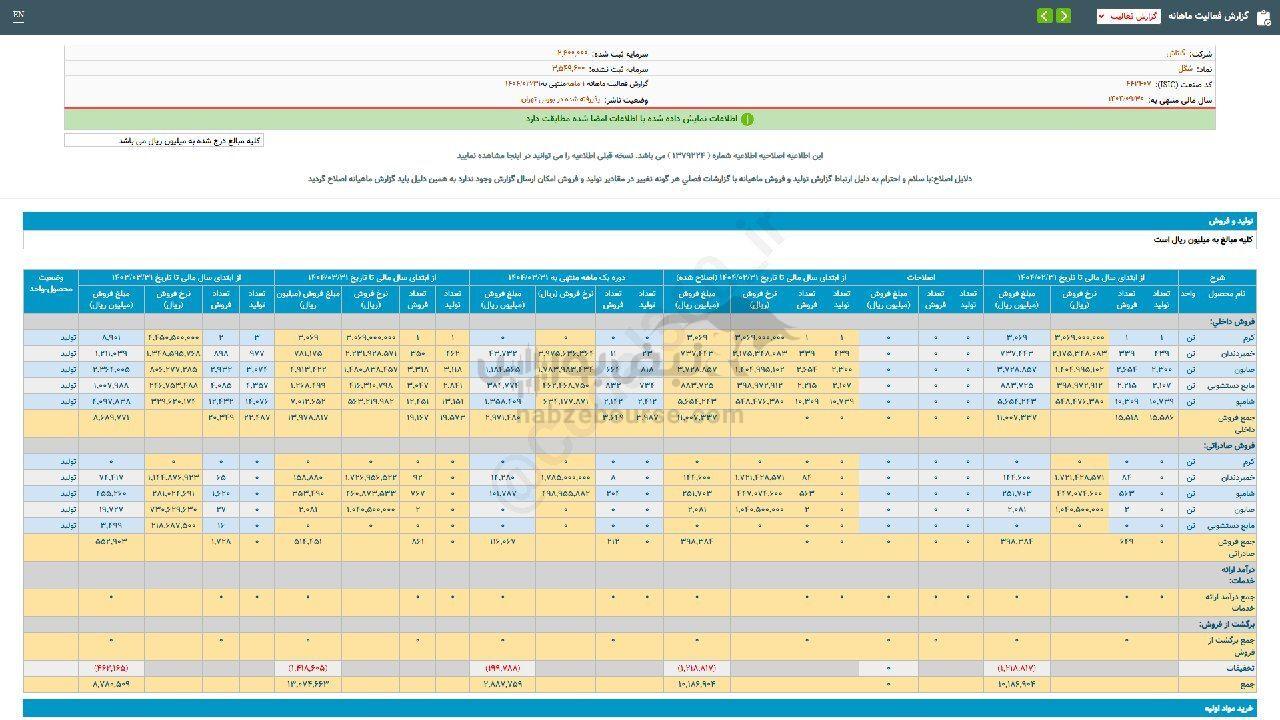Click خمیردندان in the domestic sales rows

pyautogui.click(x=1237, y=352)
